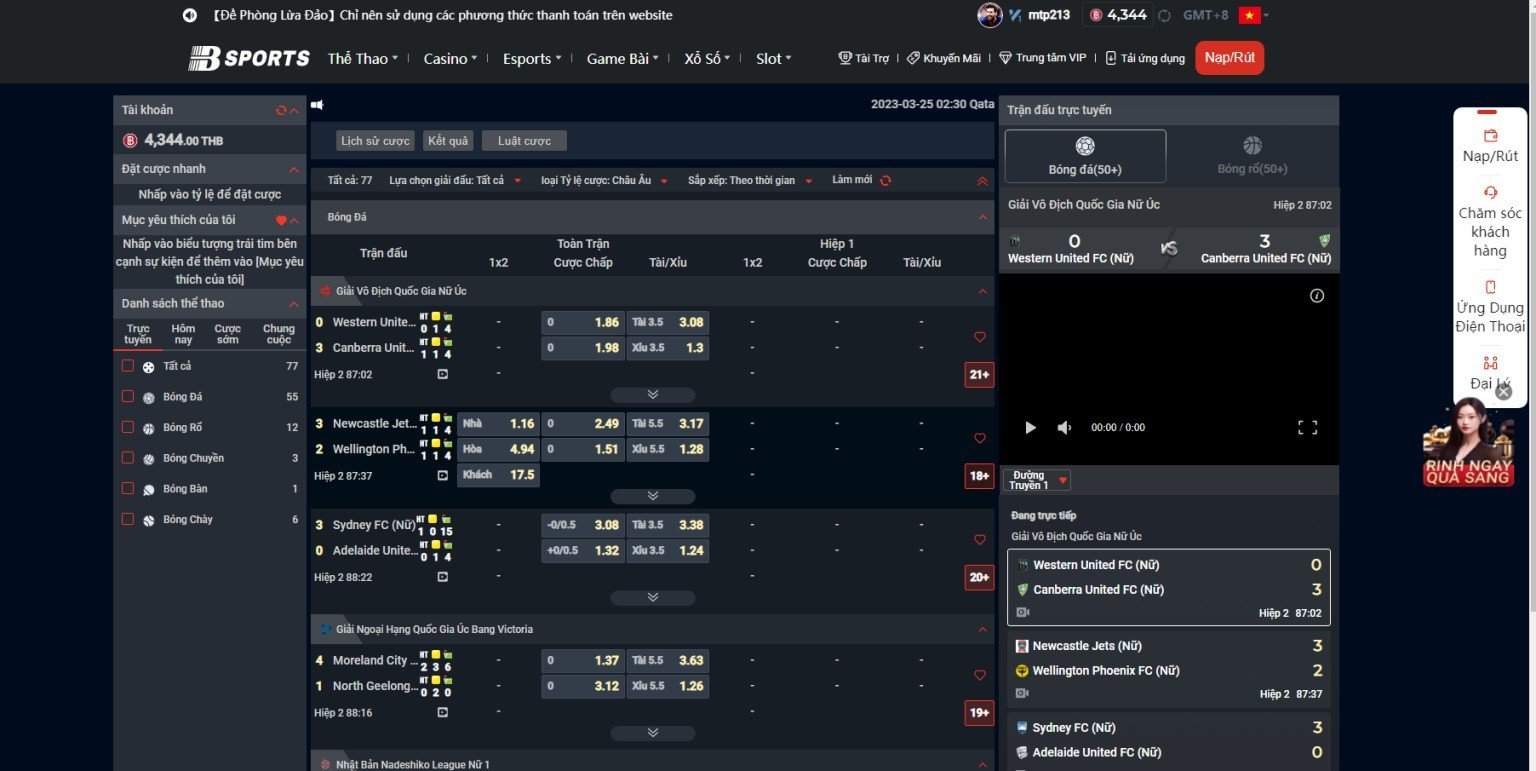1536x771 pixels.
Task: Switch to the Cược sớm tab
Action: point(228,334)
